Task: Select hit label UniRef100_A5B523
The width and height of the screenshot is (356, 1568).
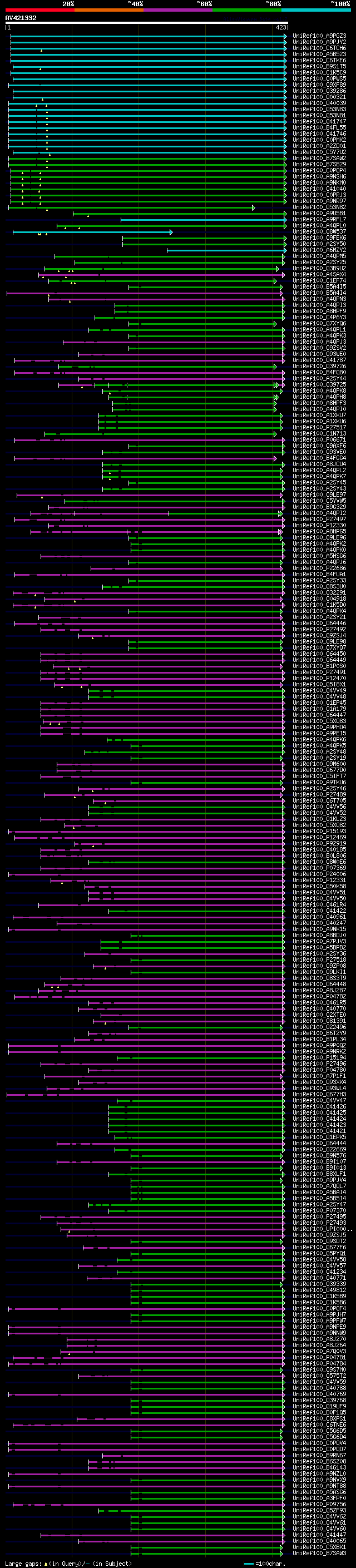Action: pos(319,54)
